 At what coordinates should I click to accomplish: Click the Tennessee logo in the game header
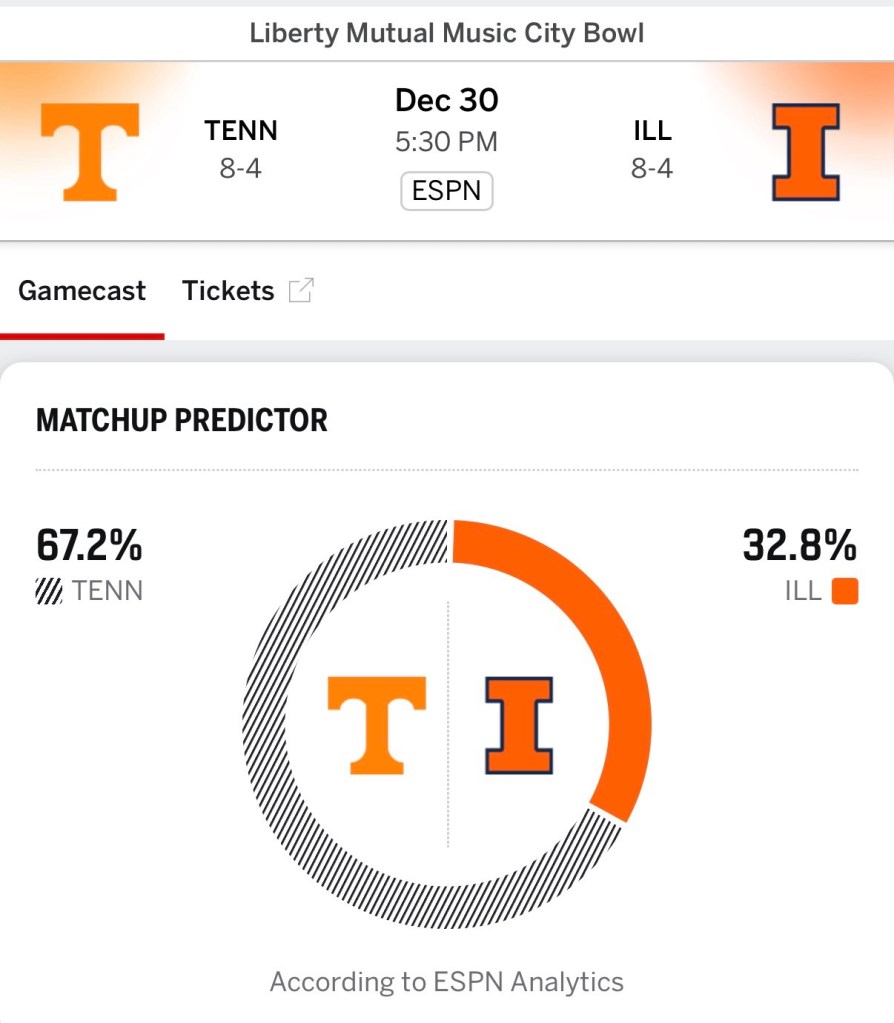[90, 151]
